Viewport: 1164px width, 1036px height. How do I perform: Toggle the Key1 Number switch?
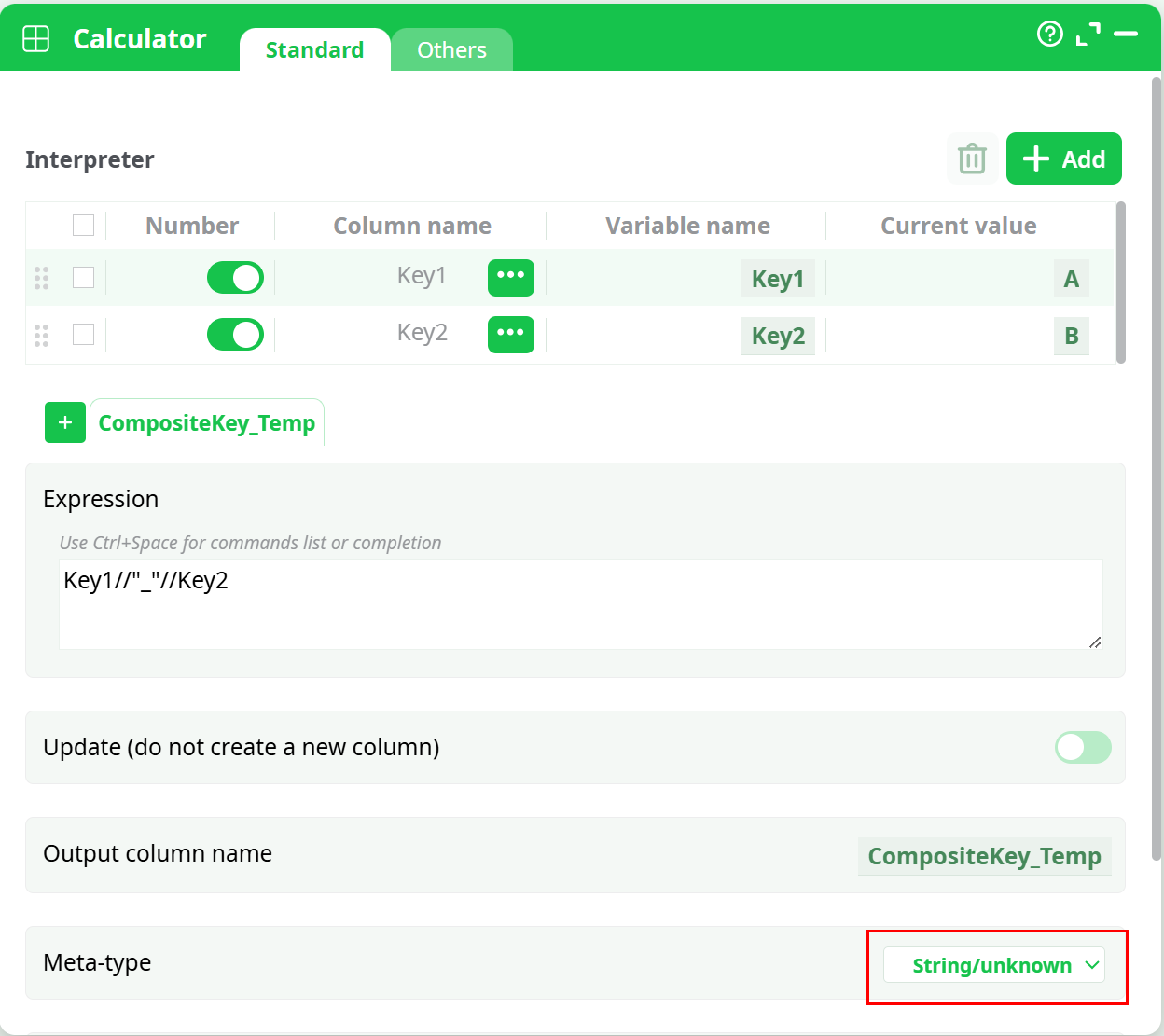point(235,278)
